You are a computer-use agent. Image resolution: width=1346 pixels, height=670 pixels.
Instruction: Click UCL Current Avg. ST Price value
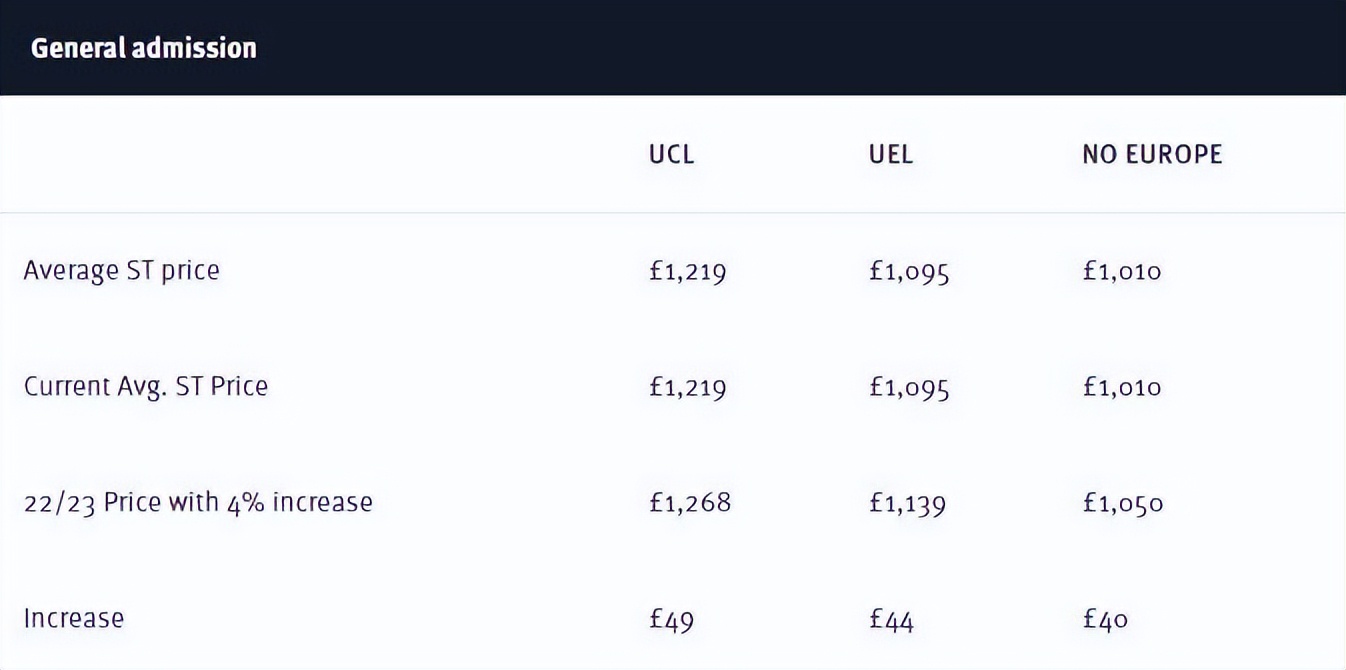pyautogui.click(x=687, y=387)
